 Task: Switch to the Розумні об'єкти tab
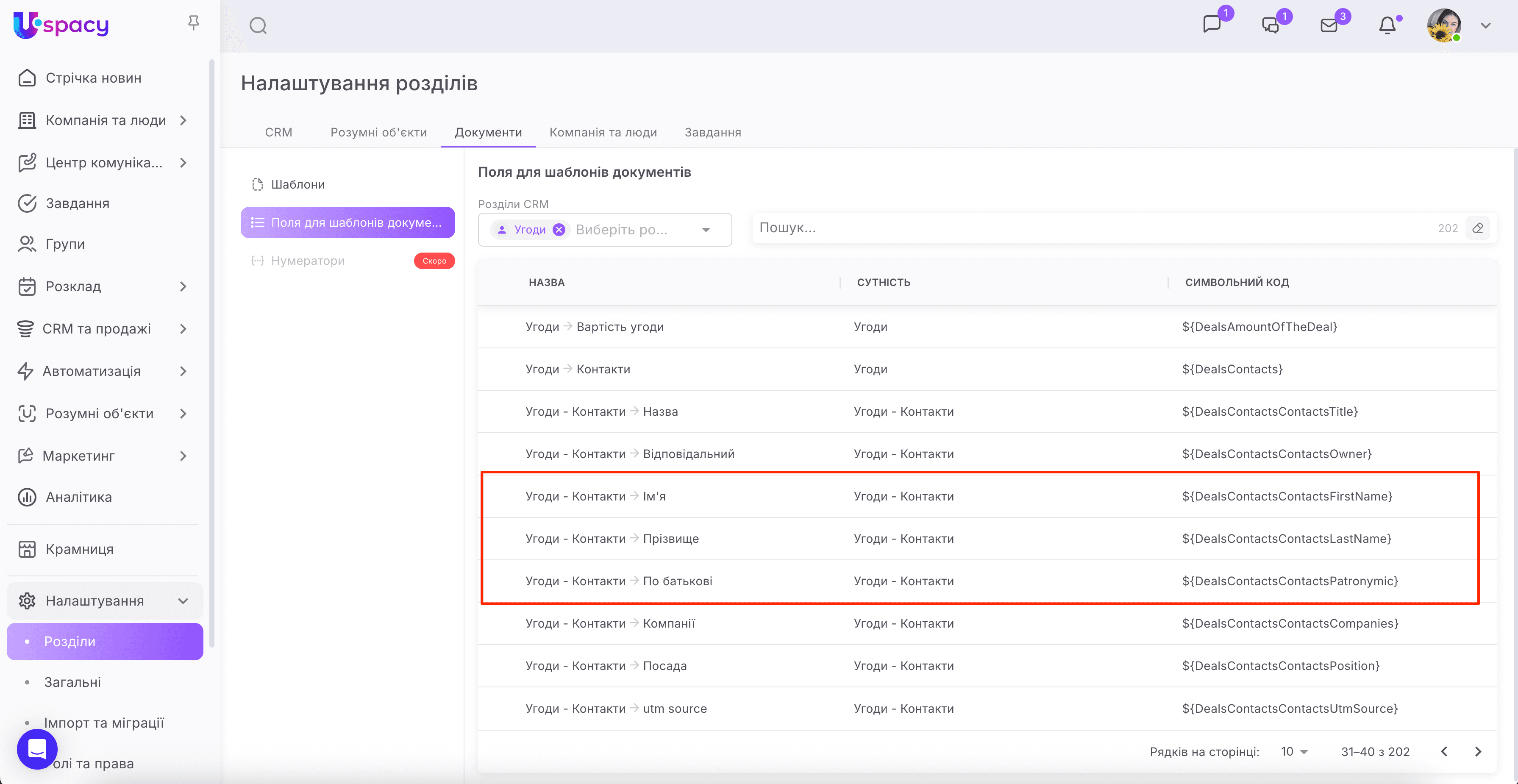pos(378,132)
